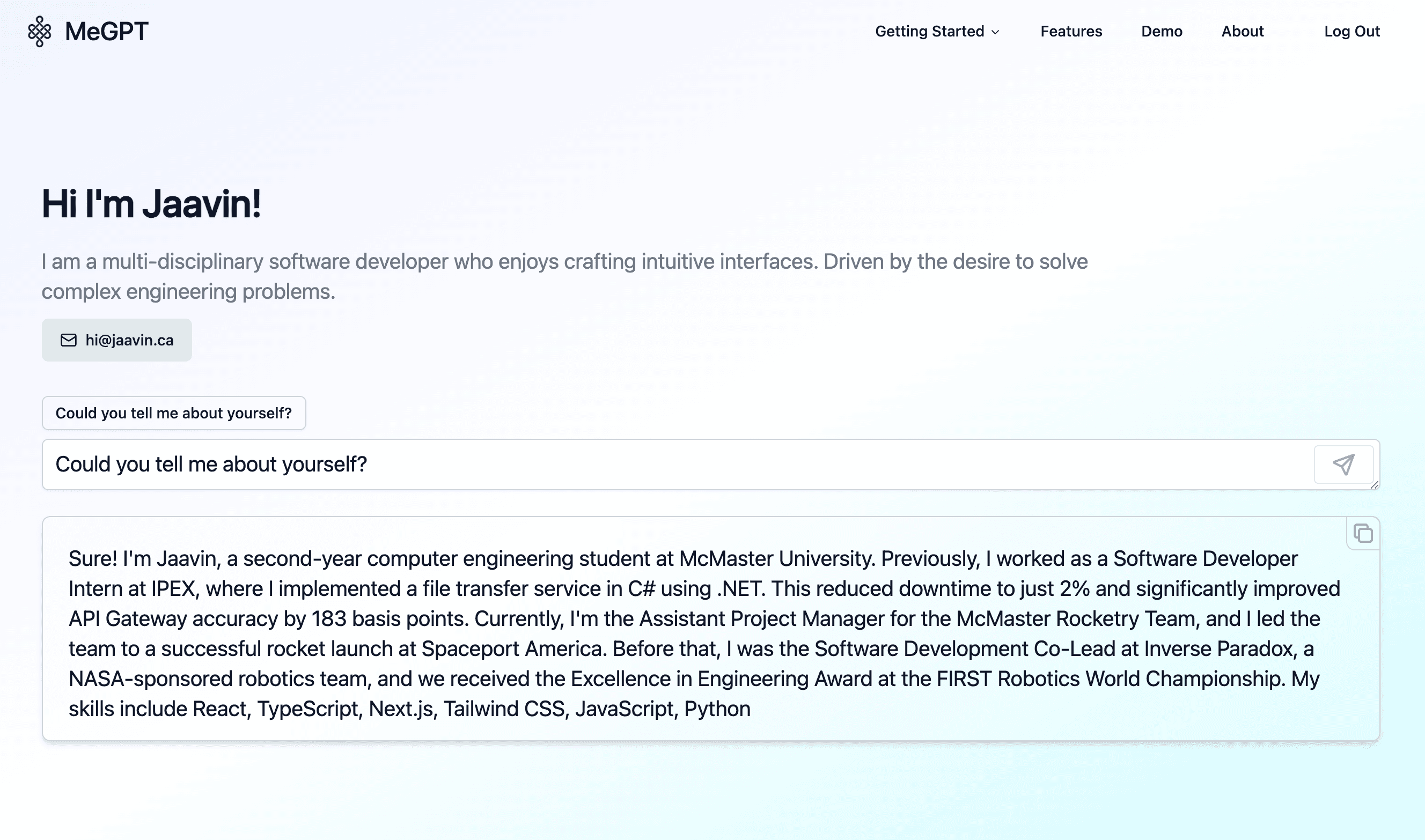Send the message with paper plane icon

(1343, 464)
